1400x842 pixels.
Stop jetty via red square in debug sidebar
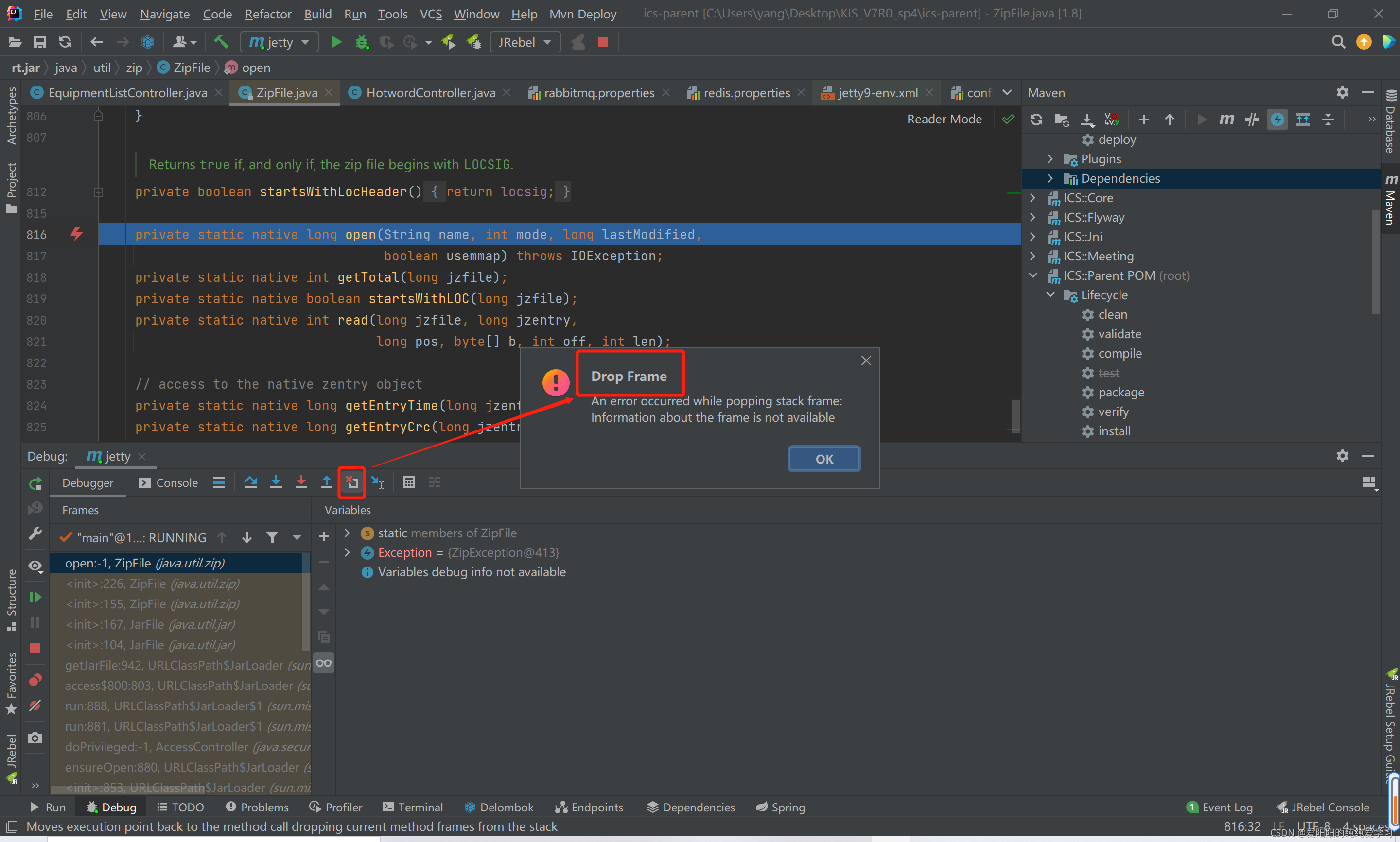(x=35, y=648)
